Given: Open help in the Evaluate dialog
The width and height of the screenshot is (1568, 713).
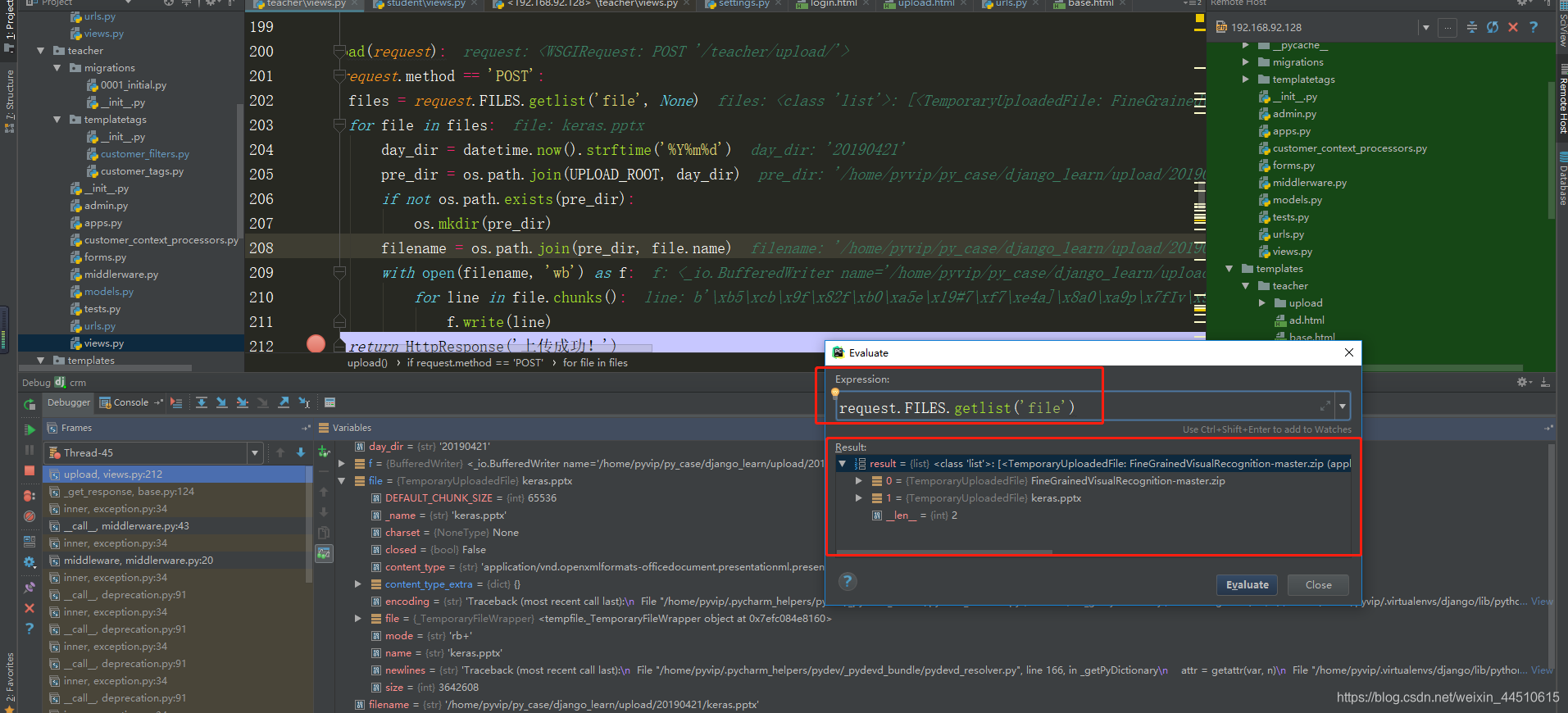Looking at the screenshot, I should [848, 581].
